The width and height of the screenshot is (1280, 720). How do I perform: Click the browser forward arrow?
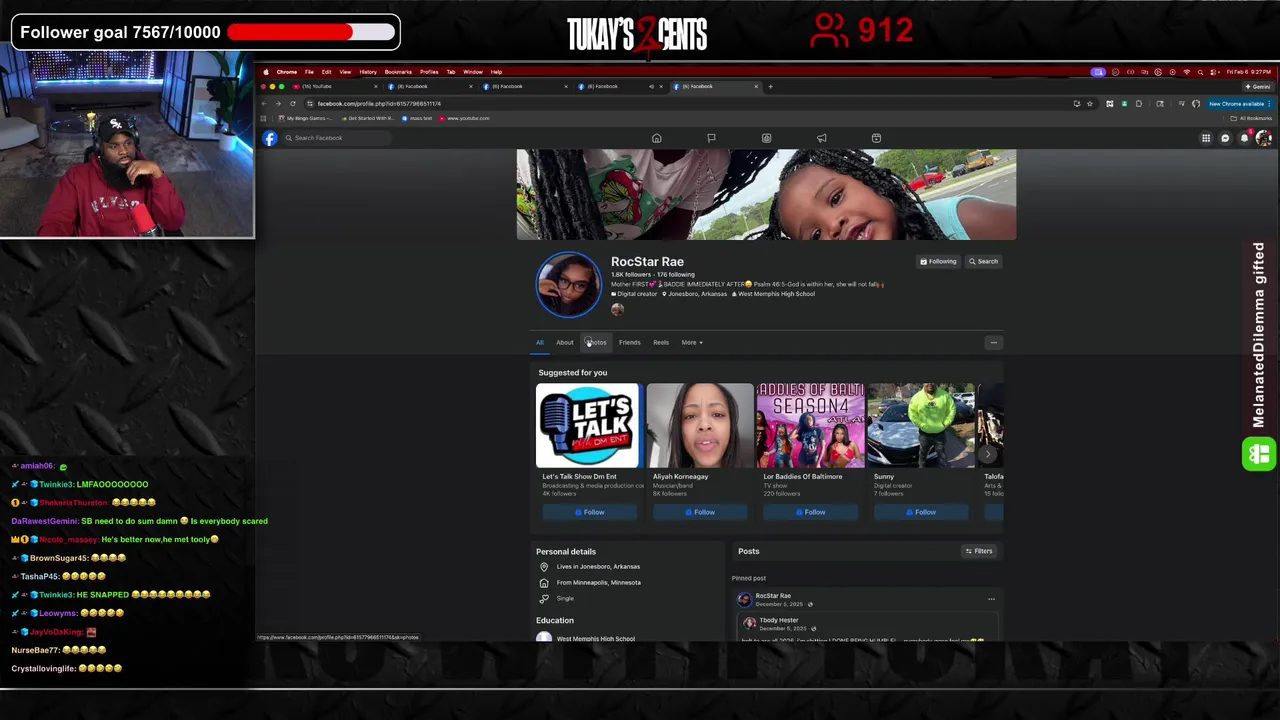tap(279, 104)
